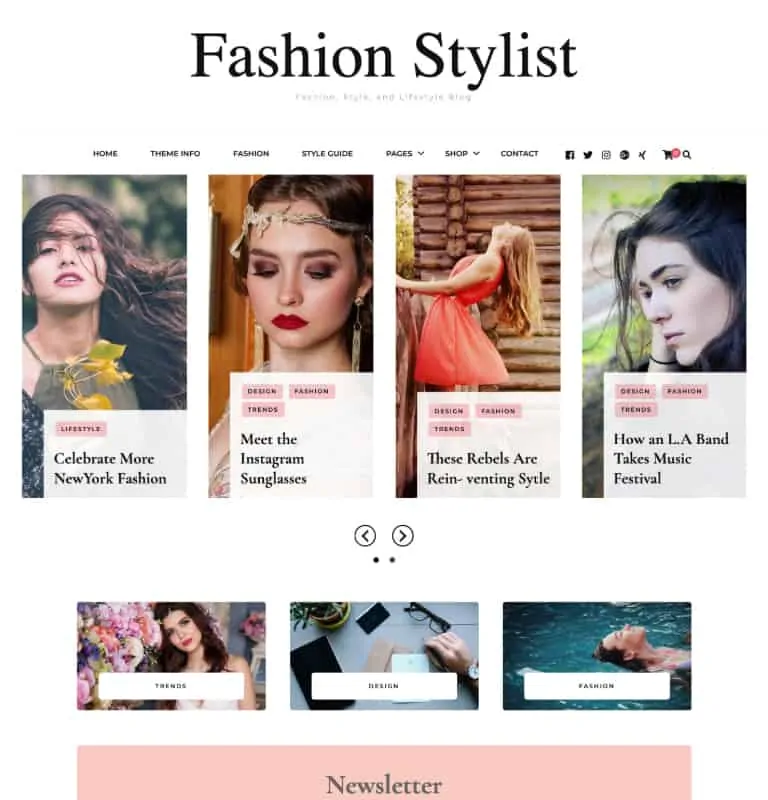Open the Facebook social icon
Image resolution: width=768 pixels, height=800 pixels.
click(569, 155)
